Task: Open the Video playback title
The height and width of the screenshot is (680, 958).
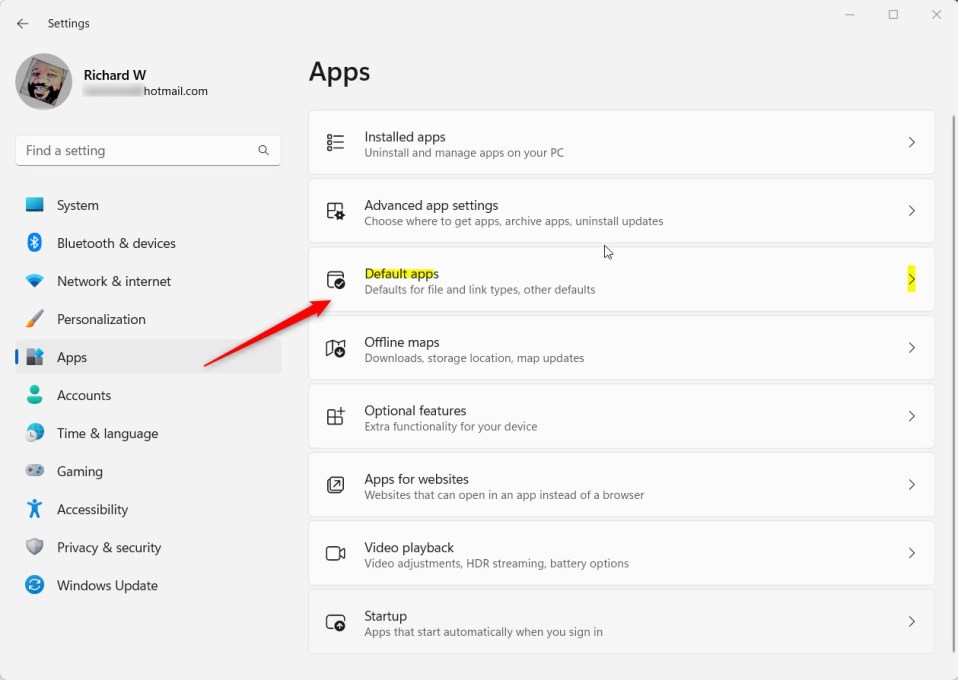Action: pyautogui.click(x=409, y=547)
